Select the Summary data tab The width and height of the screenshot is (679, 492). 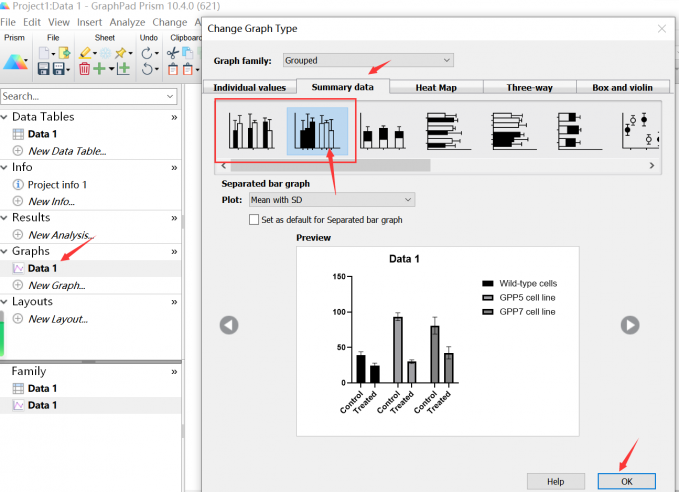point(343,87)
